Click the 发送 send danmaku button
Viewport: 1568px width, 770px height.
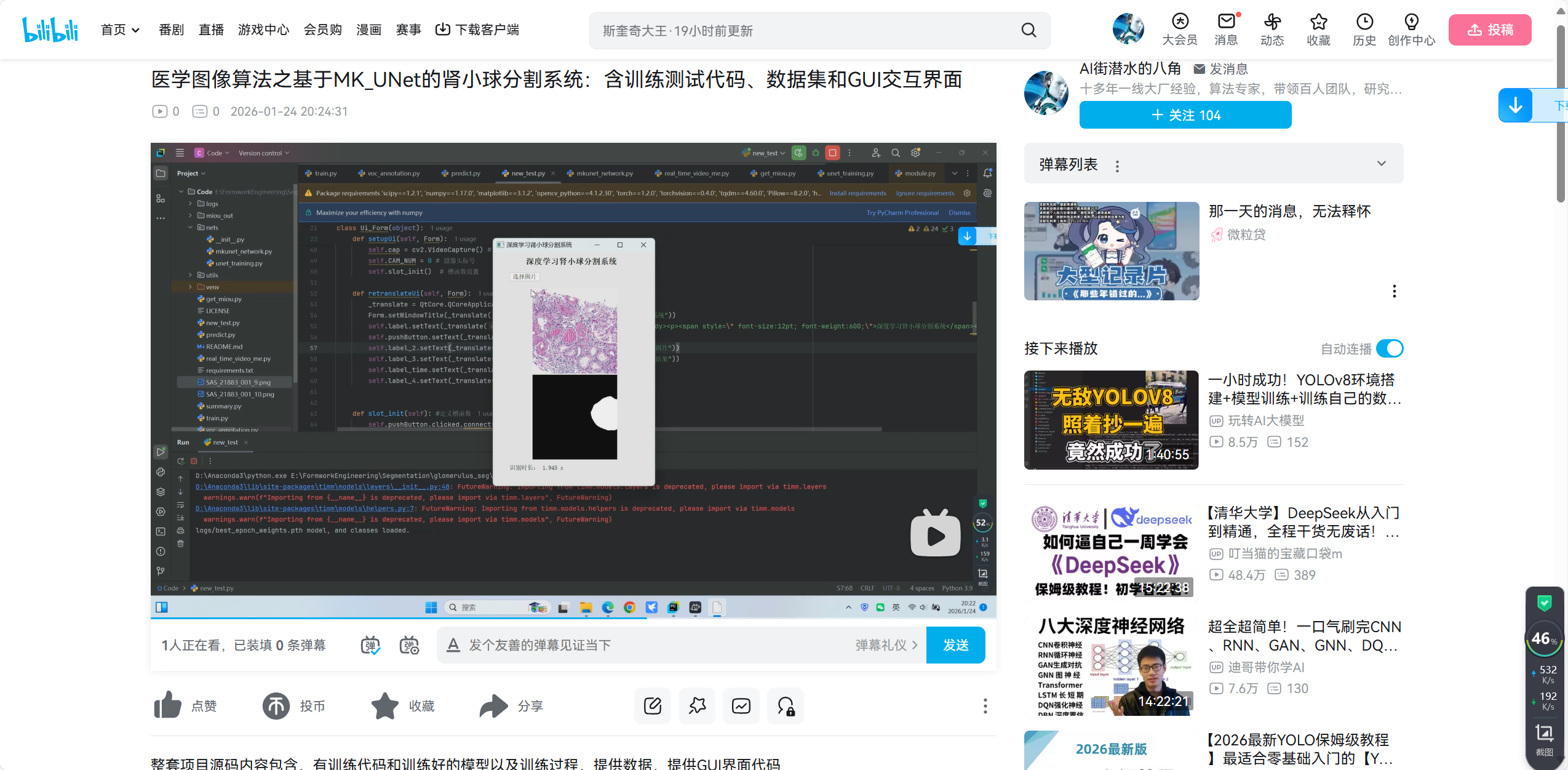point(955,645)
